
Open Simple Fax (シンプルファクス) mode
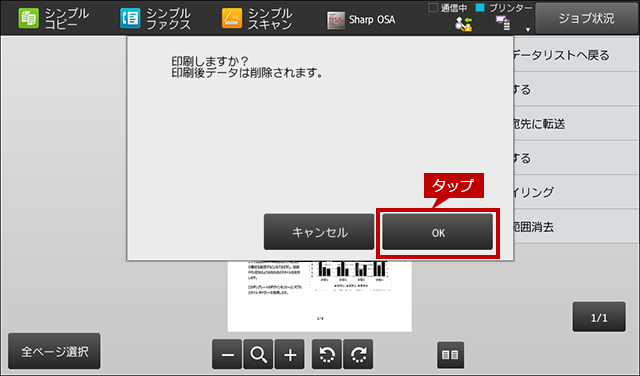point(156,19)
